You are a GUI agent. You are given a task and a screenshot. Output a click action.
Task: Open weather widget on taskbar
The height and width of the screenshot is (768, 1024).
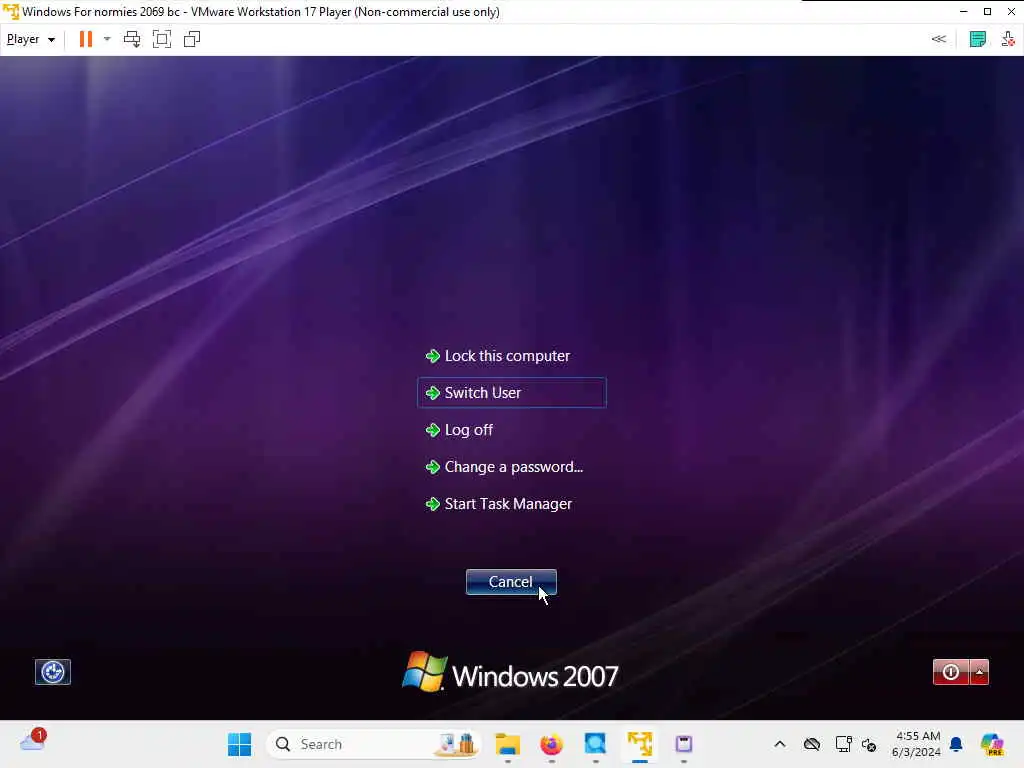(33, 741)
